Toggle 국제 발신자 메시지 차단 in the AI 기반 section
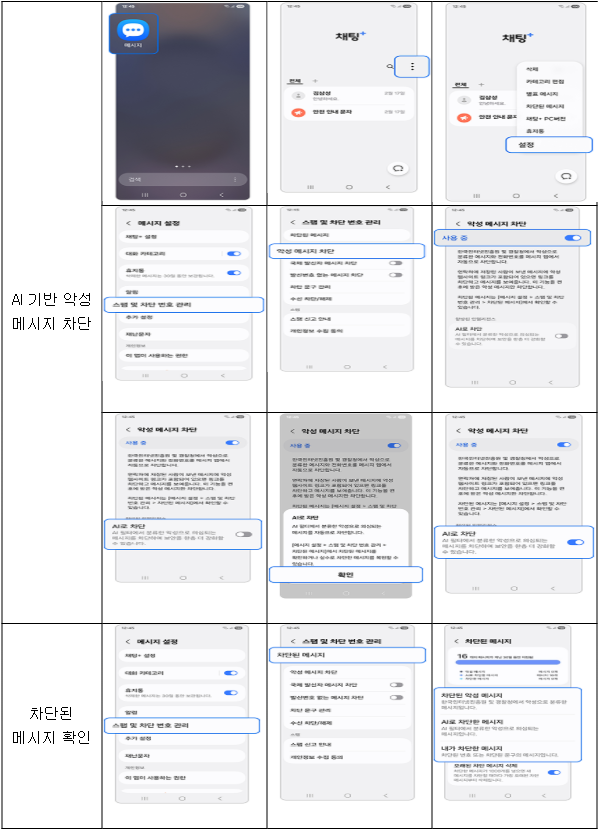Image resolution: width=601 pixels, height=831 pixels. (395, 263)
